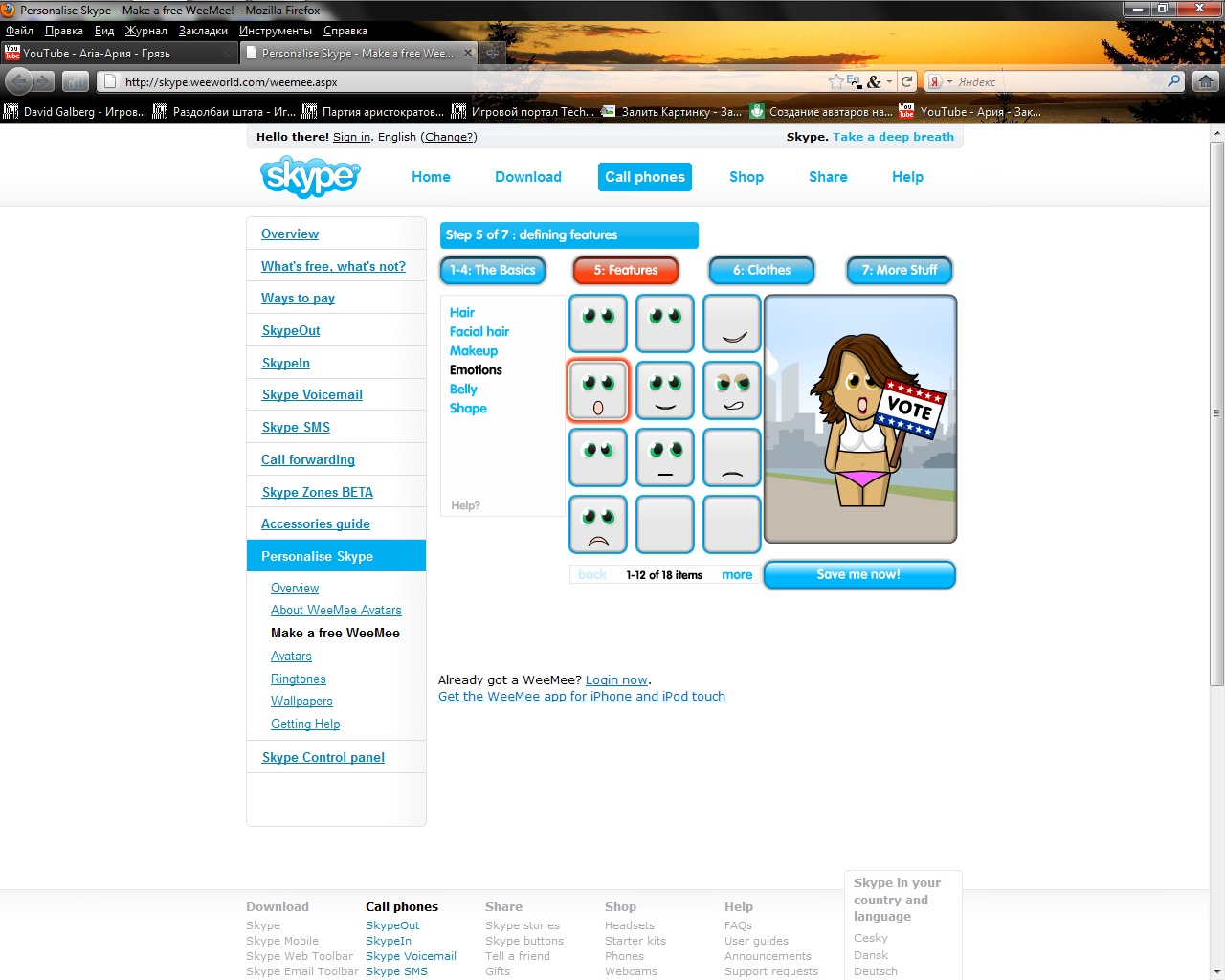1225x980 pixels.
Task: Go back with the browser Back arrow
Action: 18,81
